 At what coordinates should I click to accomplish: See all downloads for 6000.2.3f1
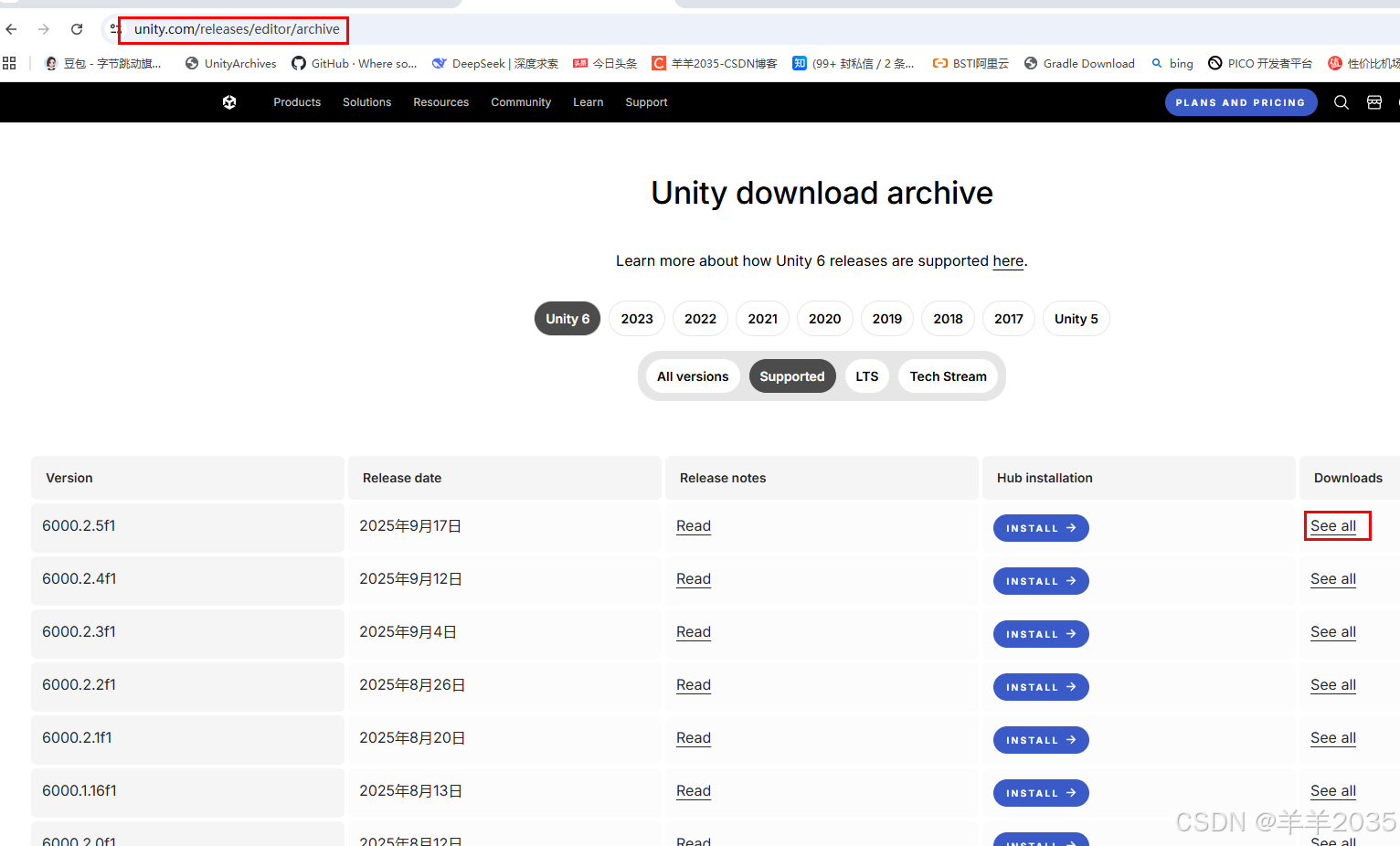coord(1333,632)
